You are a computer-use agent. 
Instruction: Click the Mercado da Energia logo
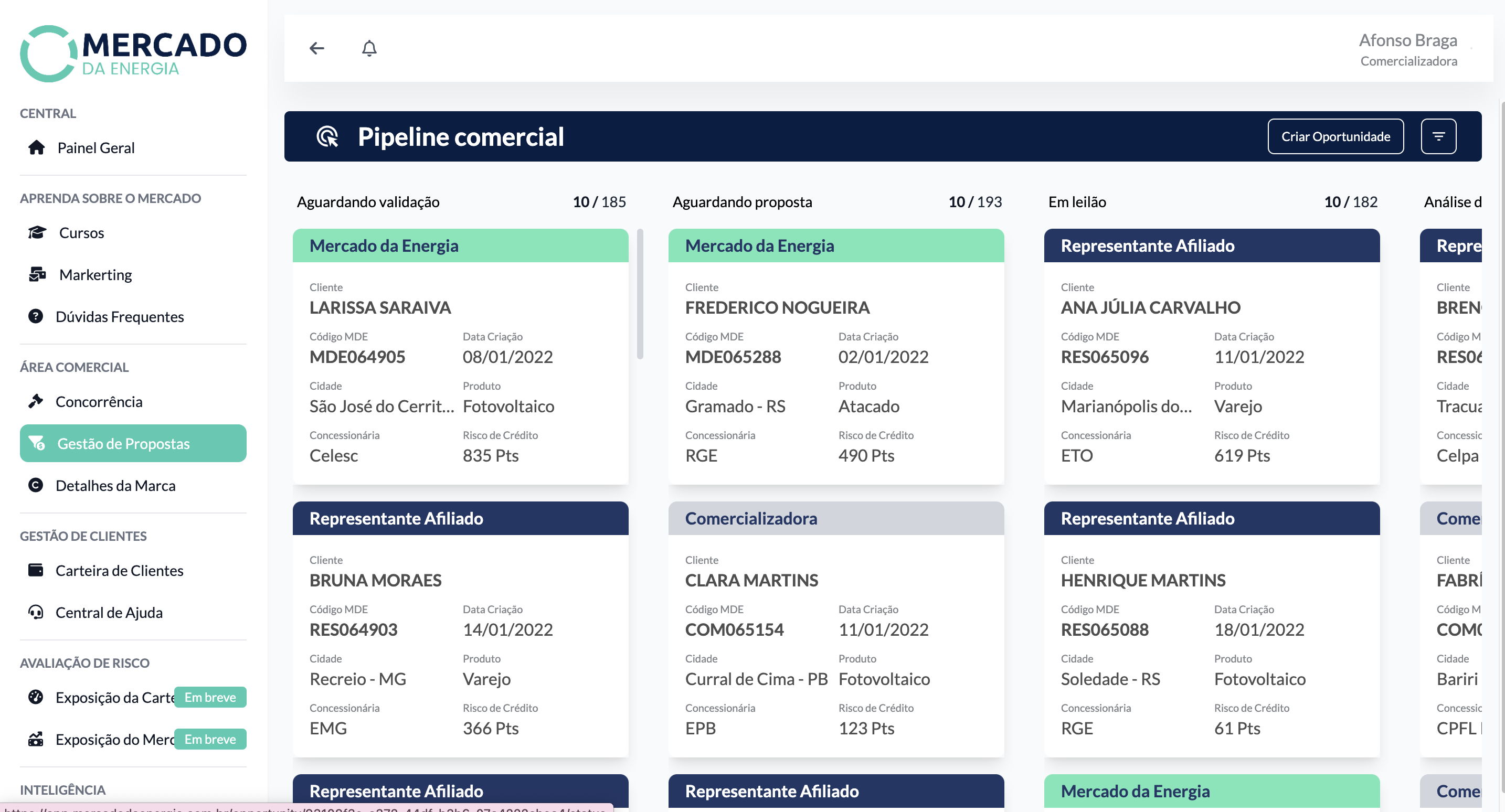click(133, 54)
